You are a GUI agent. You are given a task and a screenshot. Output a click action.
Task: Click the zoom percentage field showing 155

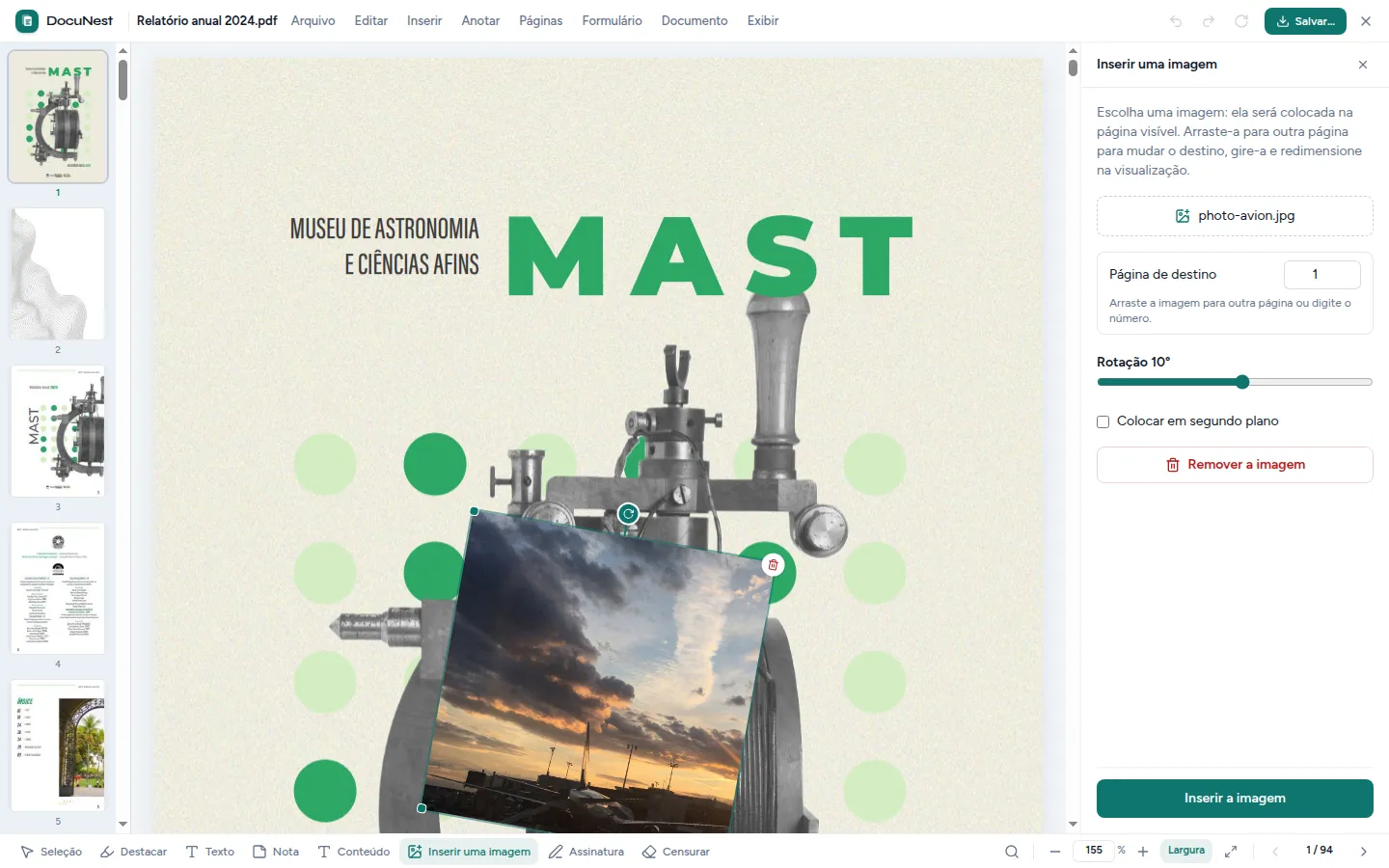pos(1094,851)
